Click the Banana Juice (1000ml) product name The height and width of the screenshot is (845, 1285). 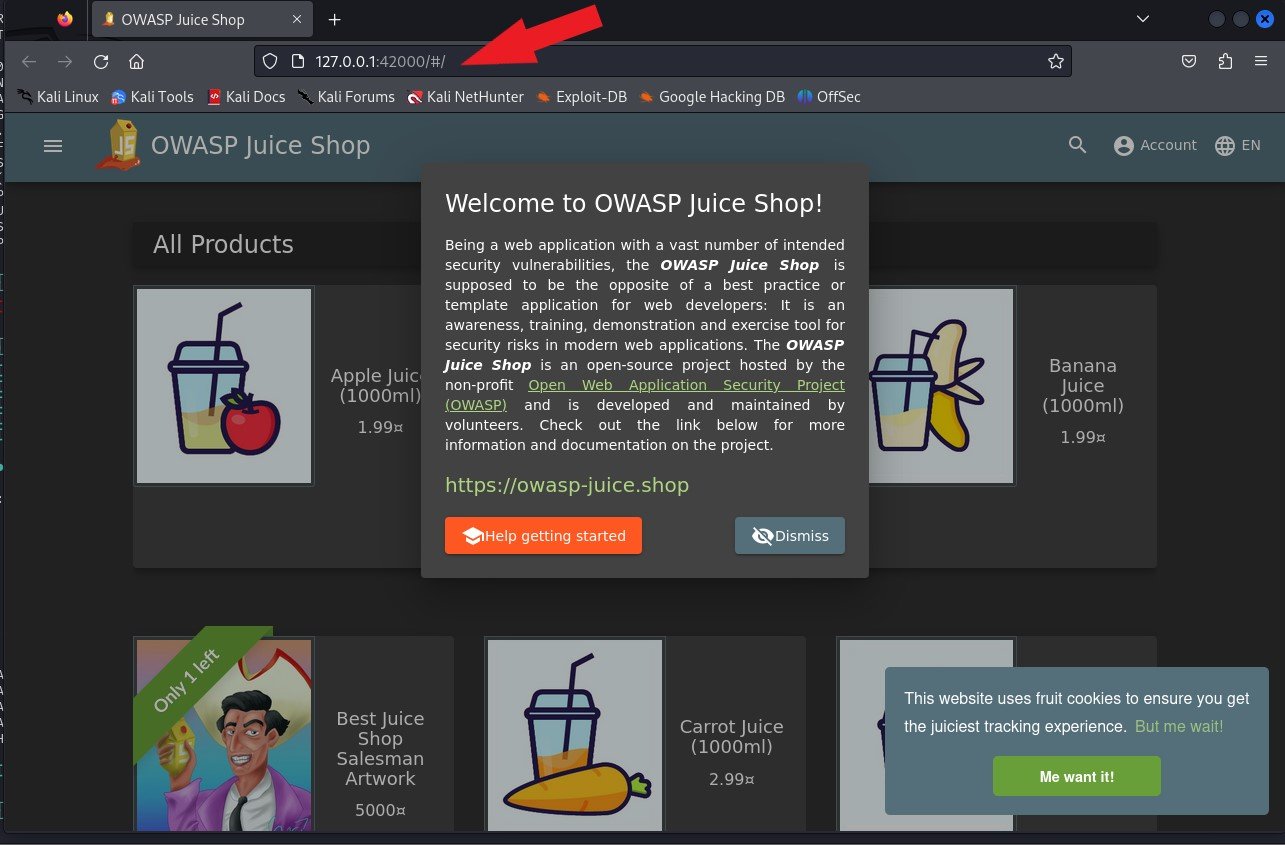click(x=1083, y=386)
